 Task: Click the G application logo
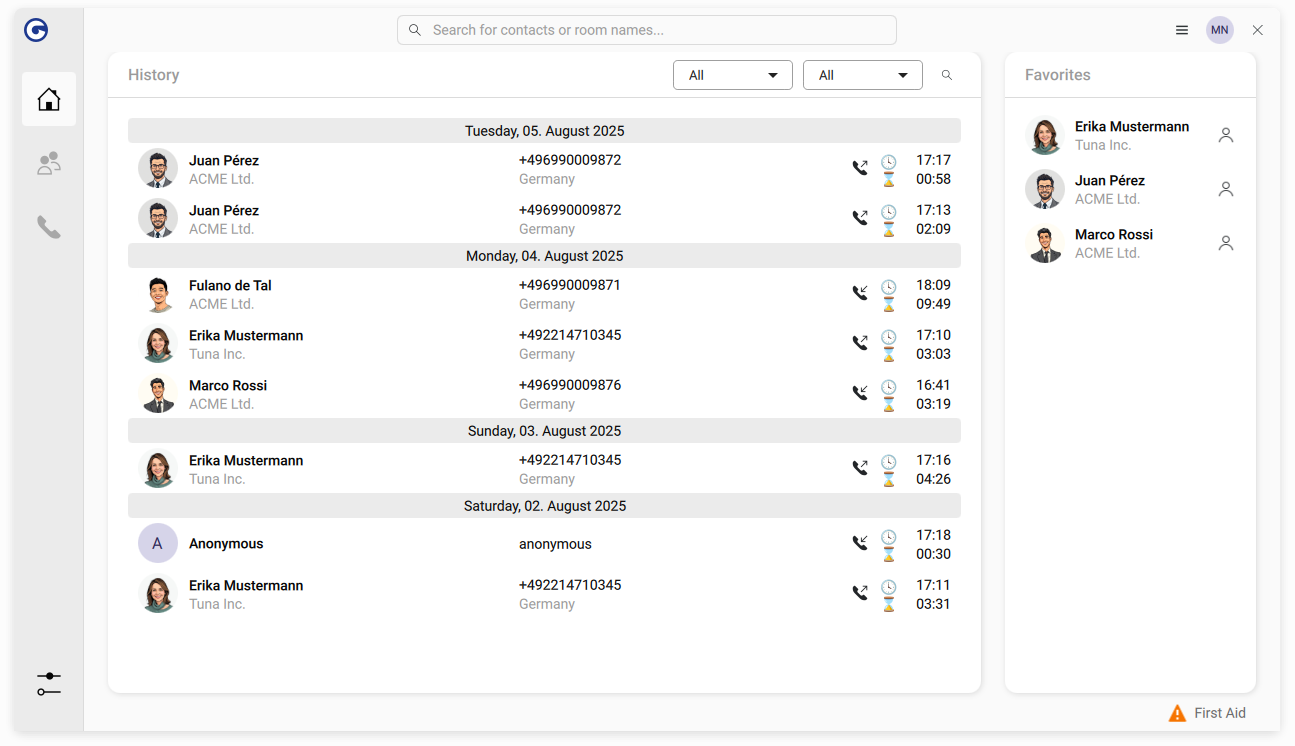click(x=37, y=31)
